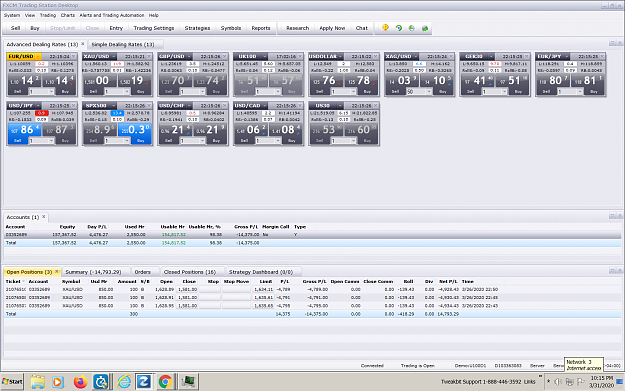This screenshot has height=391, width=625.
Task: Click the yellow lightbulb toolbar icon
Action: pos(385,28)
